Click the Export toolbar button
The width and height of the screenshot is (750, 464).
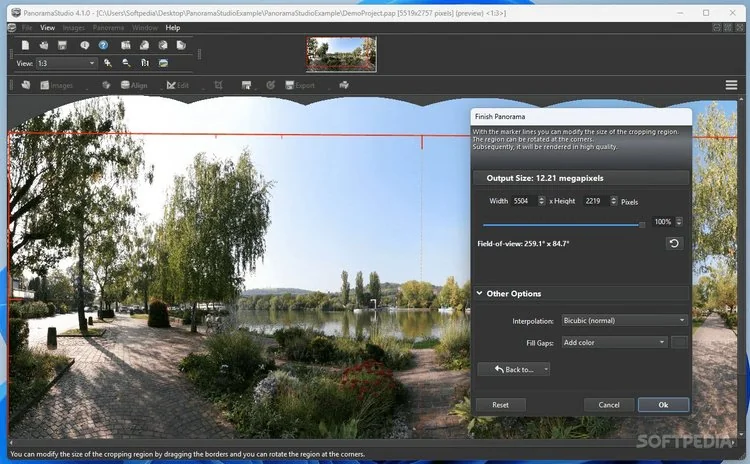pos(300,85)
